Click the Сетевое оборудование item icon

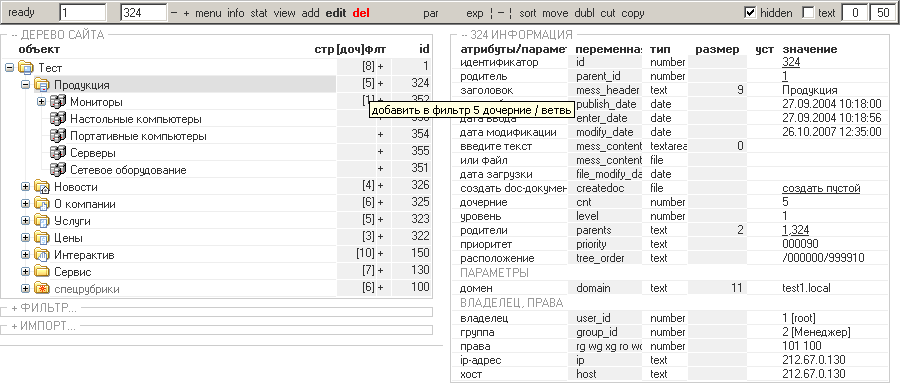[58, 170]
